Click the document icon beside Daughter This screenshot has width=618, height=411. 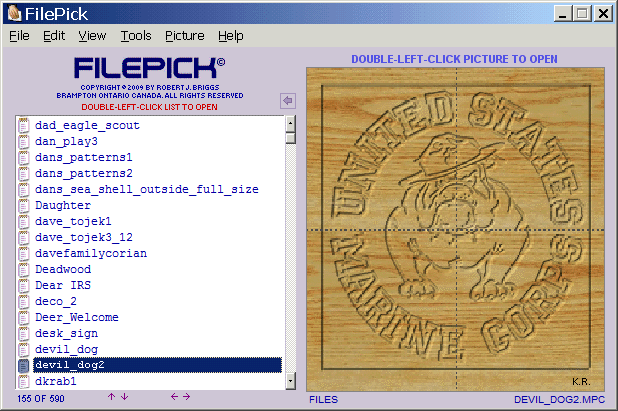[24, 205]
